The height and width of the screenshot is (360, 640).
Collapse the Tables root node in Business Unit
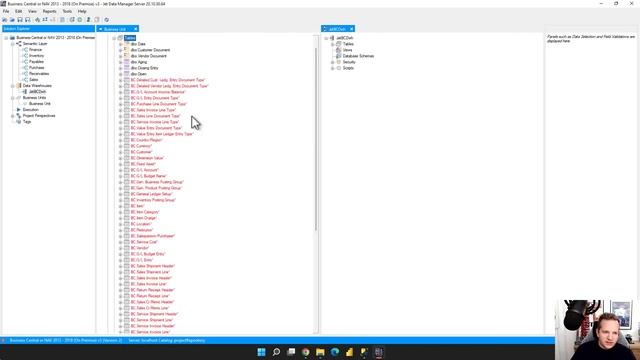pyautogui.click(x=114, y=38)
